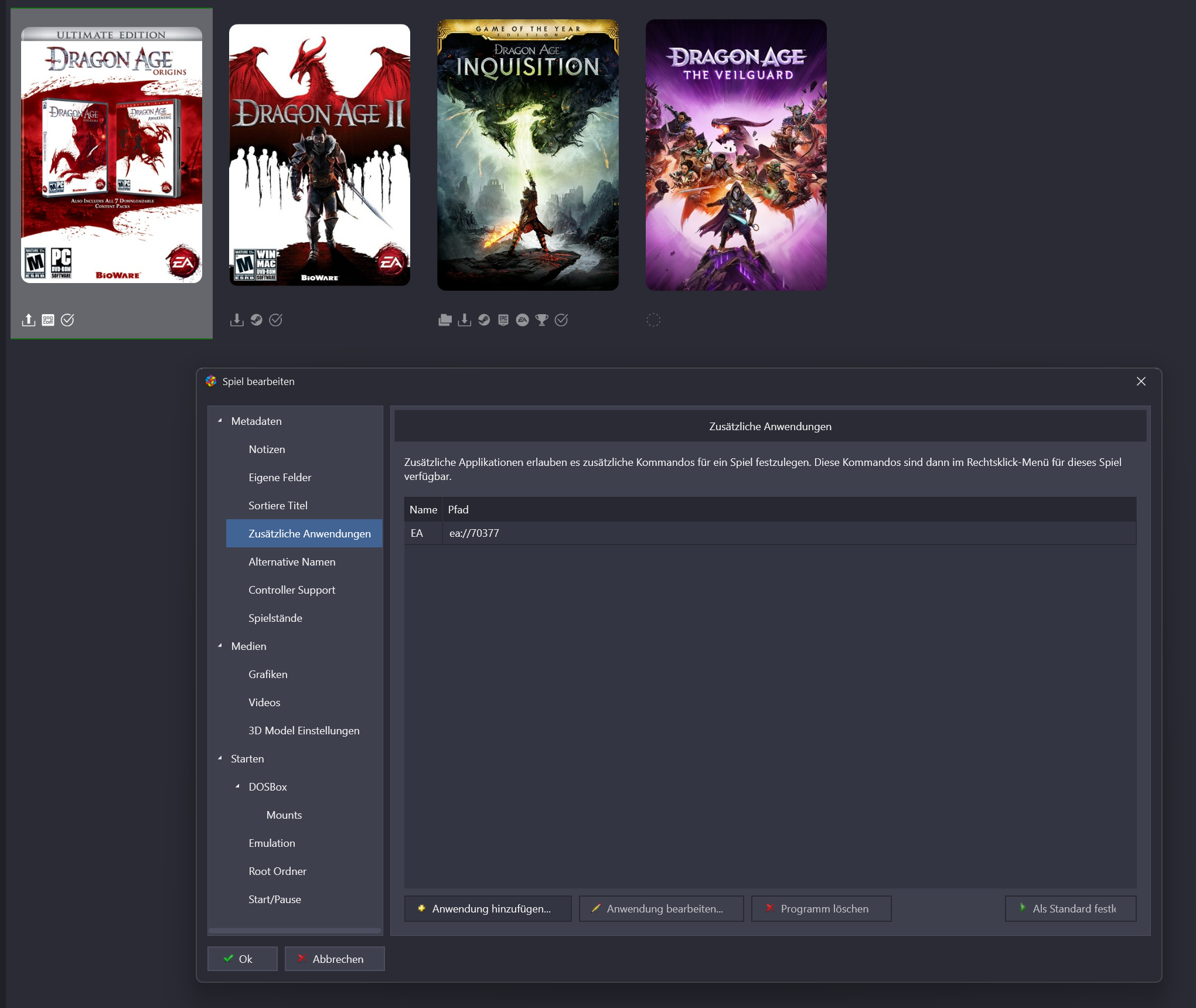Click the Anwendung hinzufügen button
The width and height of the screenshot is (1196, 1008).
point(488,908)
